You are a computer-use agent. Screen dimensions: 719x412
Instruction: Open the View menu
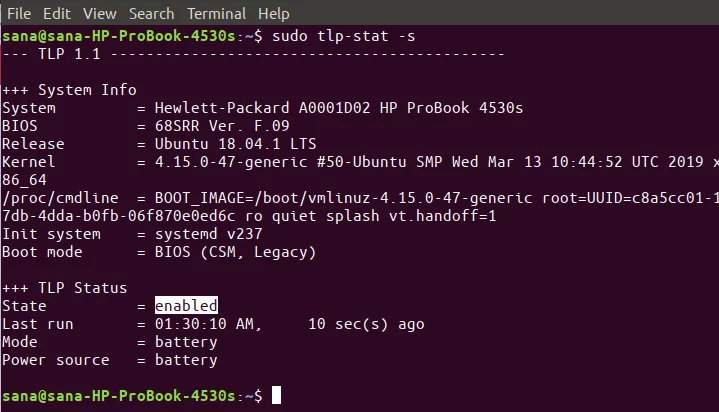coord(100,14)
